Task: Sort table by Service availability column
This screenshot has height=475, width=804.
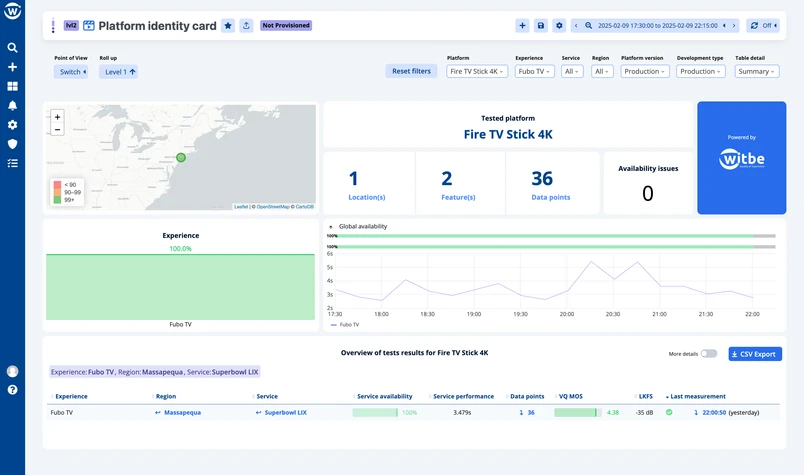Action: point(384,396)
